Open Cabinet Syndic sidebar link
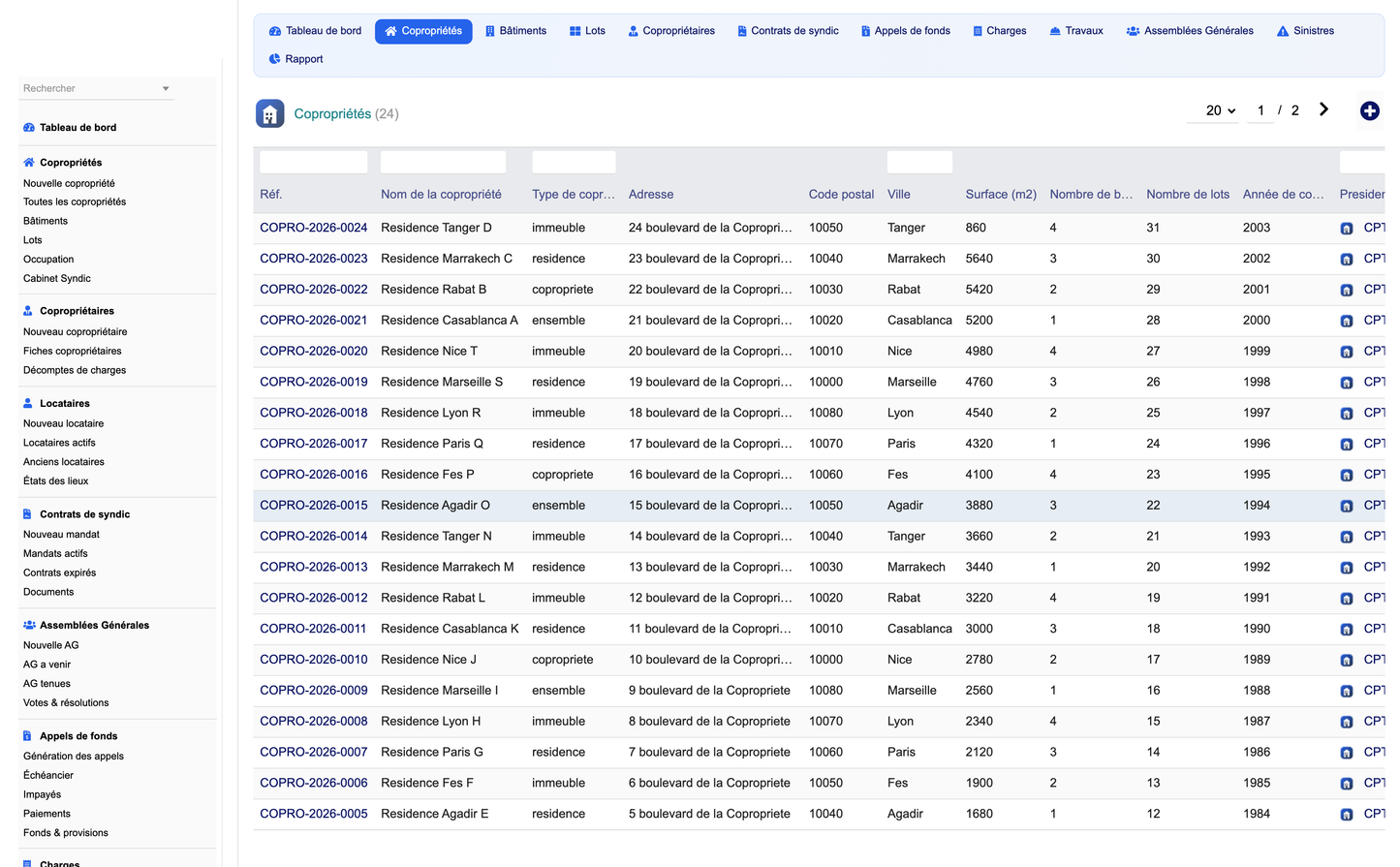Screen dimensions: 1400x867 (x=57, y=279)
